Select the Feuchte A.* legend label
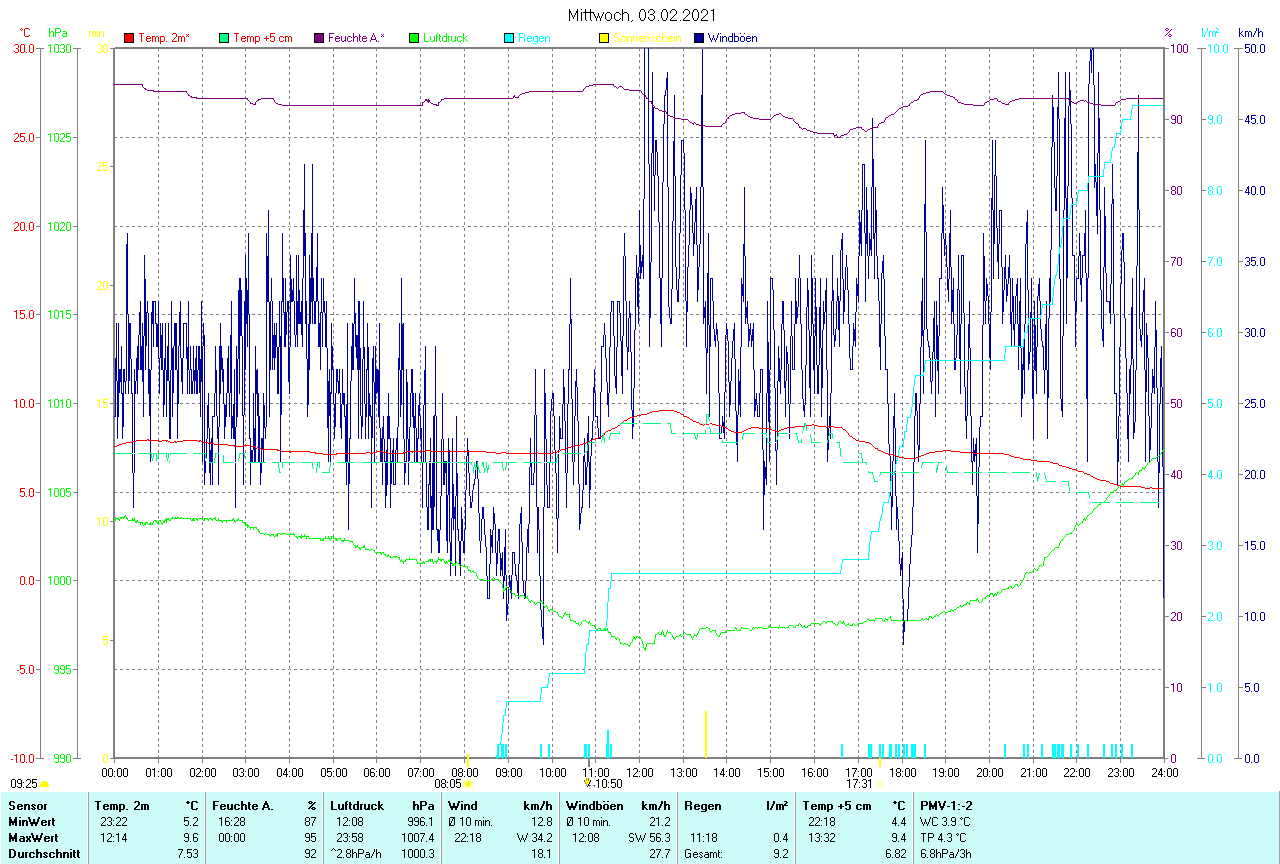 pos(357,38)
